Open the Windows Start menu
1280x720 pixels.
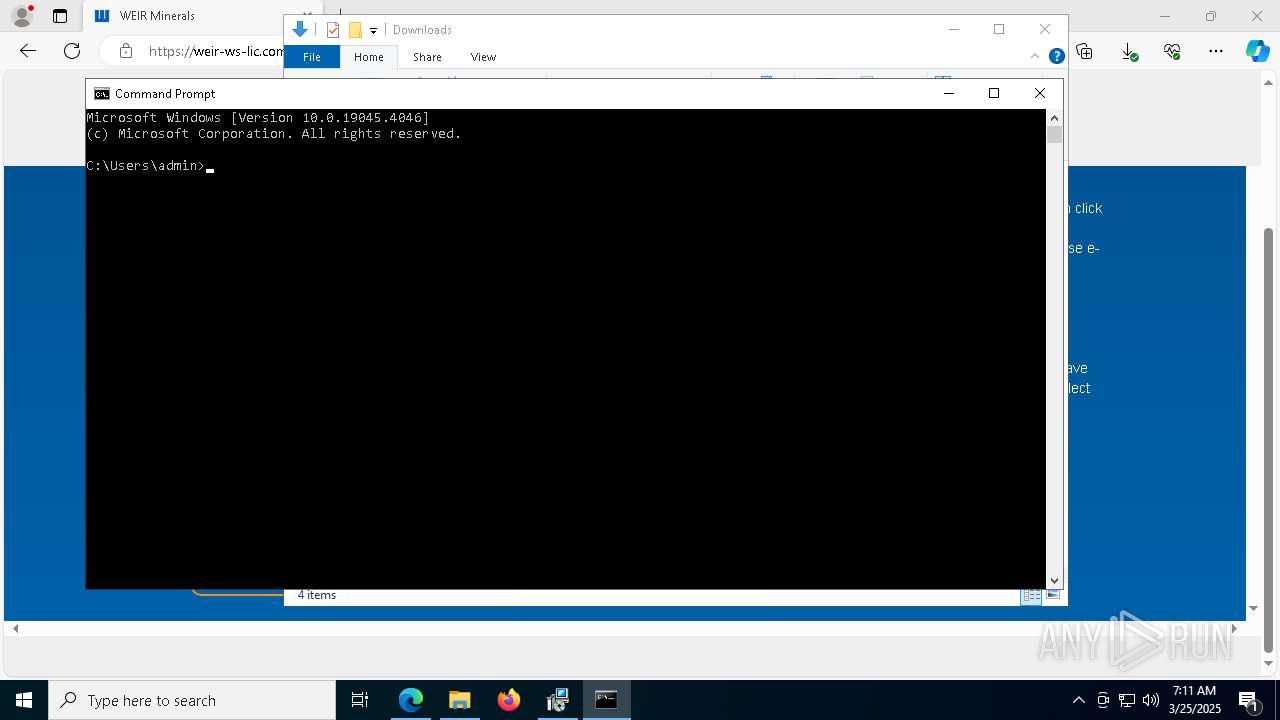[24, 700]
